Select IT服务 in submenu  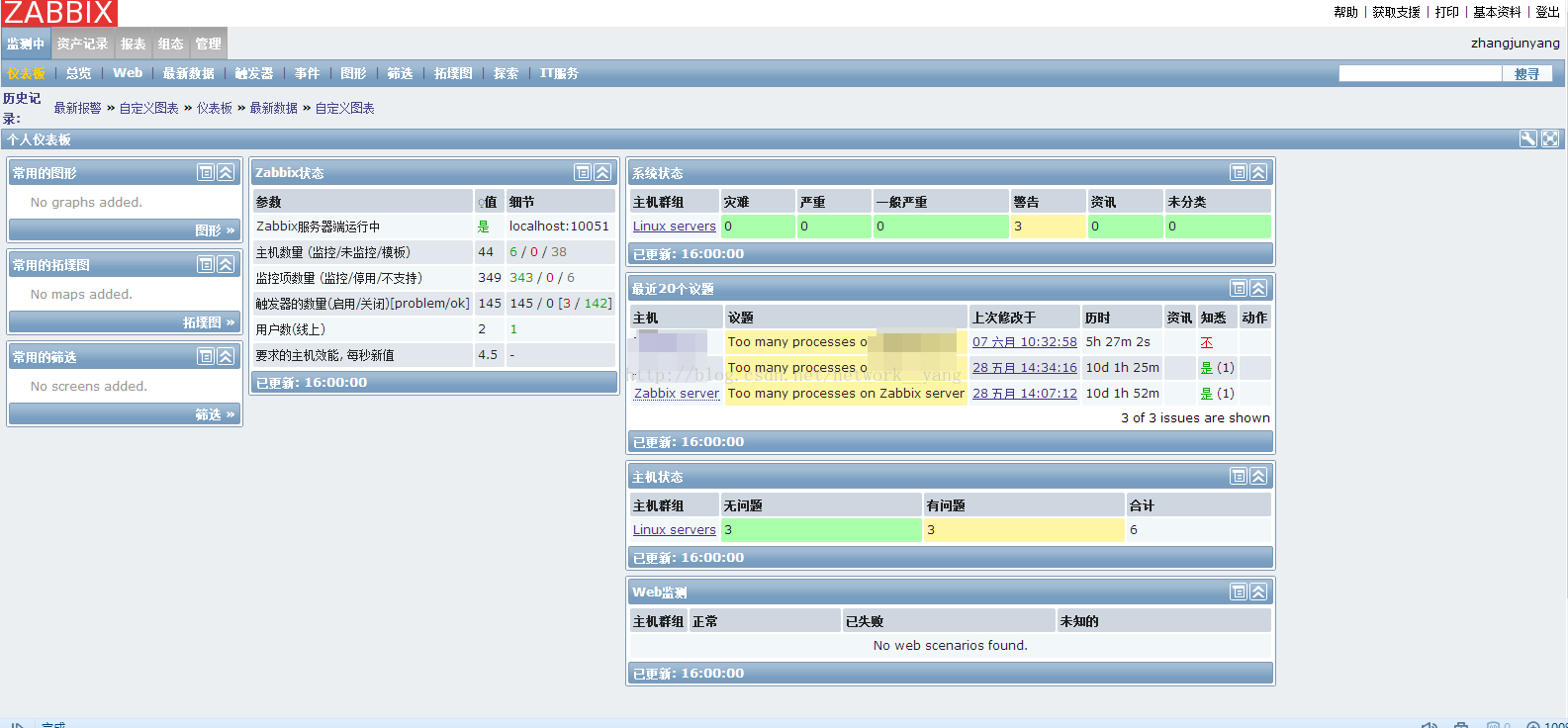click(559, 73)
